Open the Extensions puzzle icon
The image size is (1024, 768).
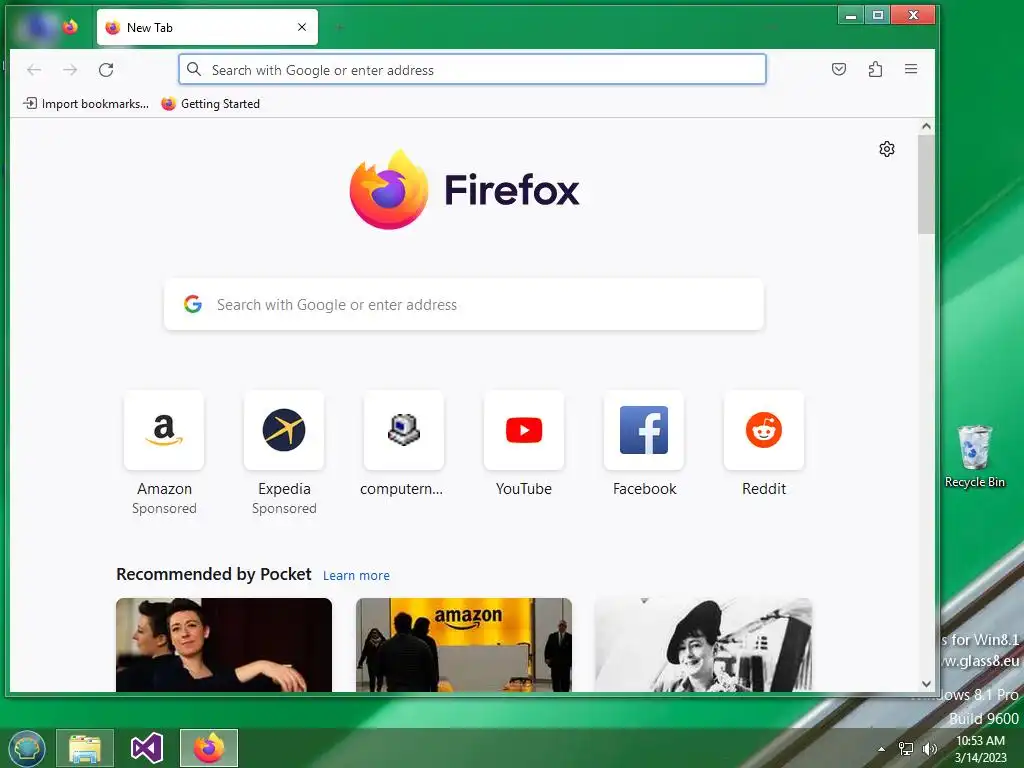875,69
